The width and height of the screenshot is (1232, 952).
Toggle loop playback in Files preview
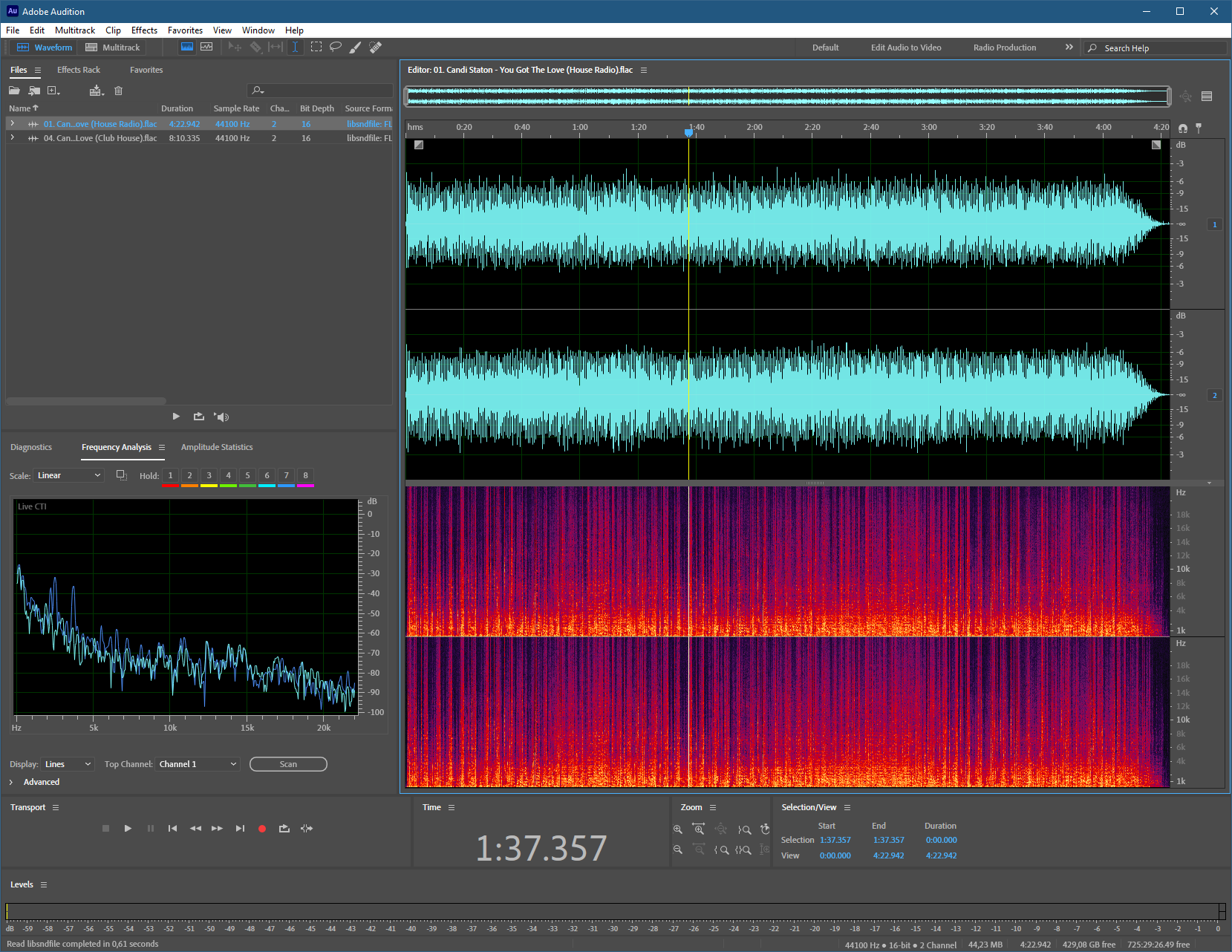coord(198,417)
